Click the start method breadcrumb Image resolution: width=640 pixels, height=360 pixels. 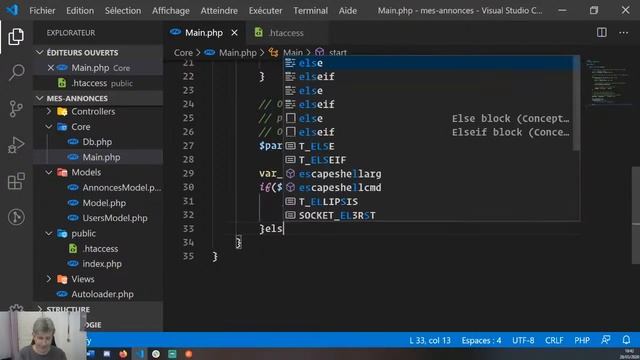click(338, 53)
